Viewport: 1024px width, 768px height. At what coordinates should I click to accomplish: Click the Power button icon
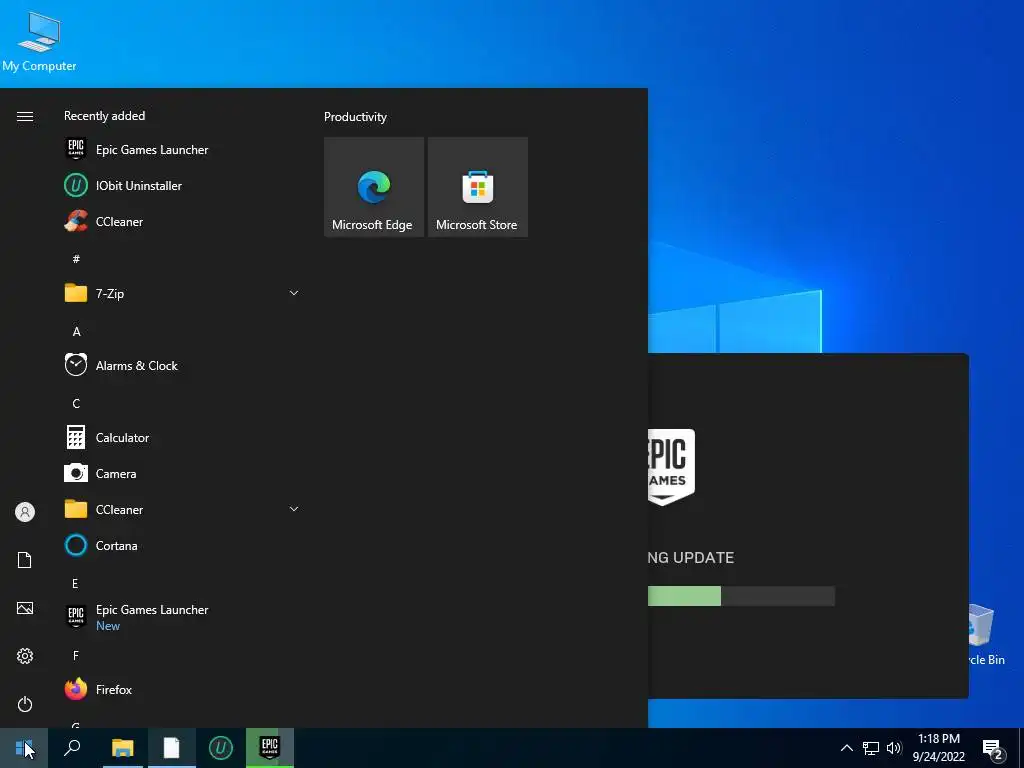pyautogui.click(x=25, y=704)
